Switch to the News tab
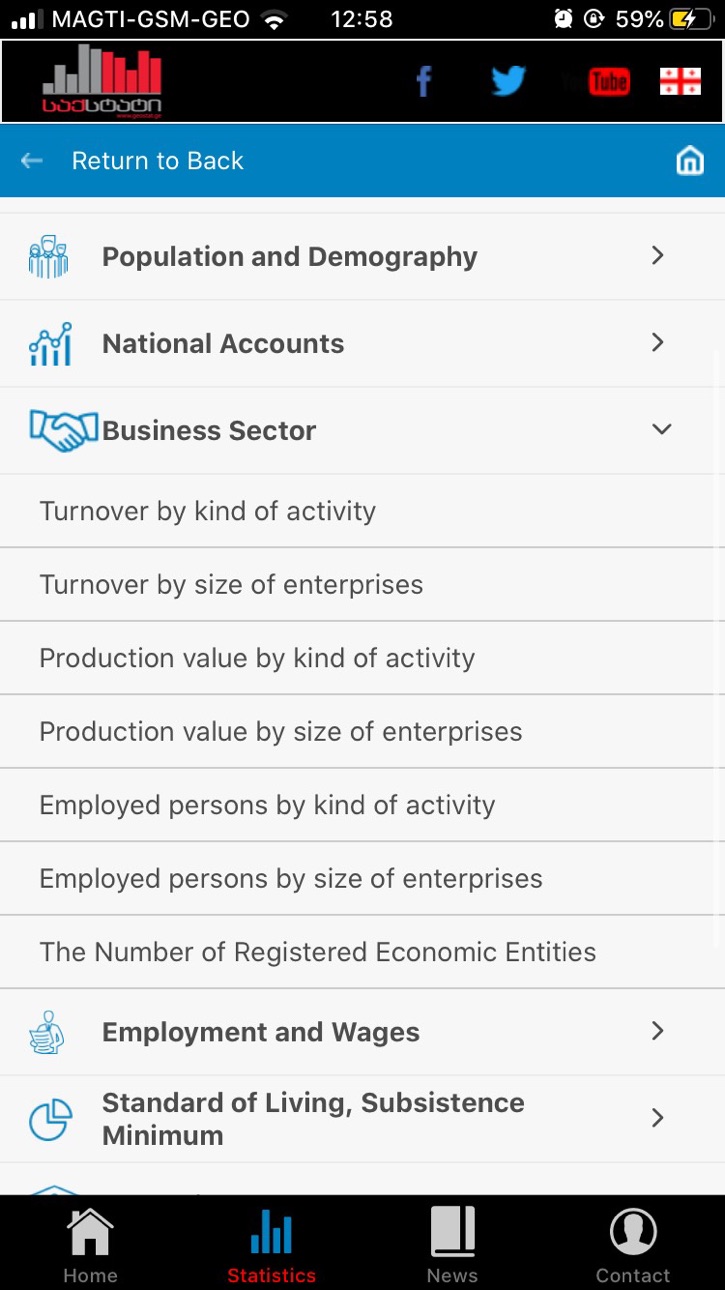 452,1245
